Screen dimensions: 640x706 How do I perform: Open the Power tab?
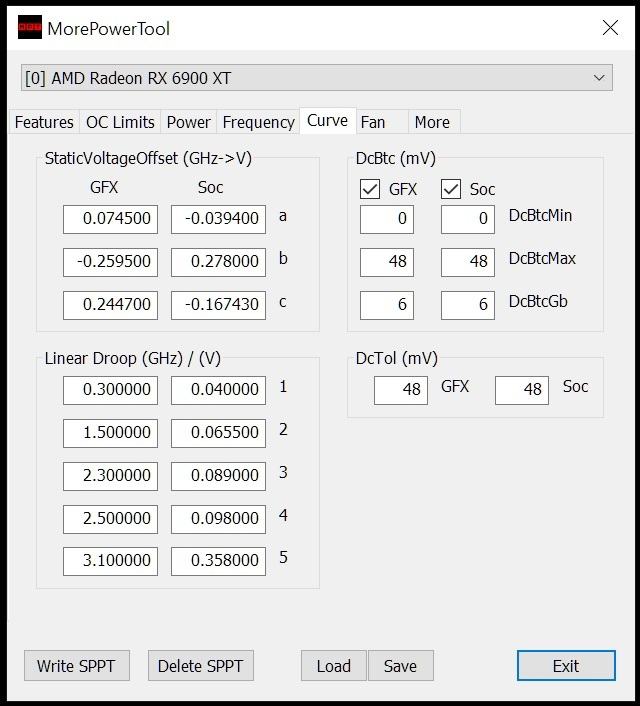(x=188, y=122)
